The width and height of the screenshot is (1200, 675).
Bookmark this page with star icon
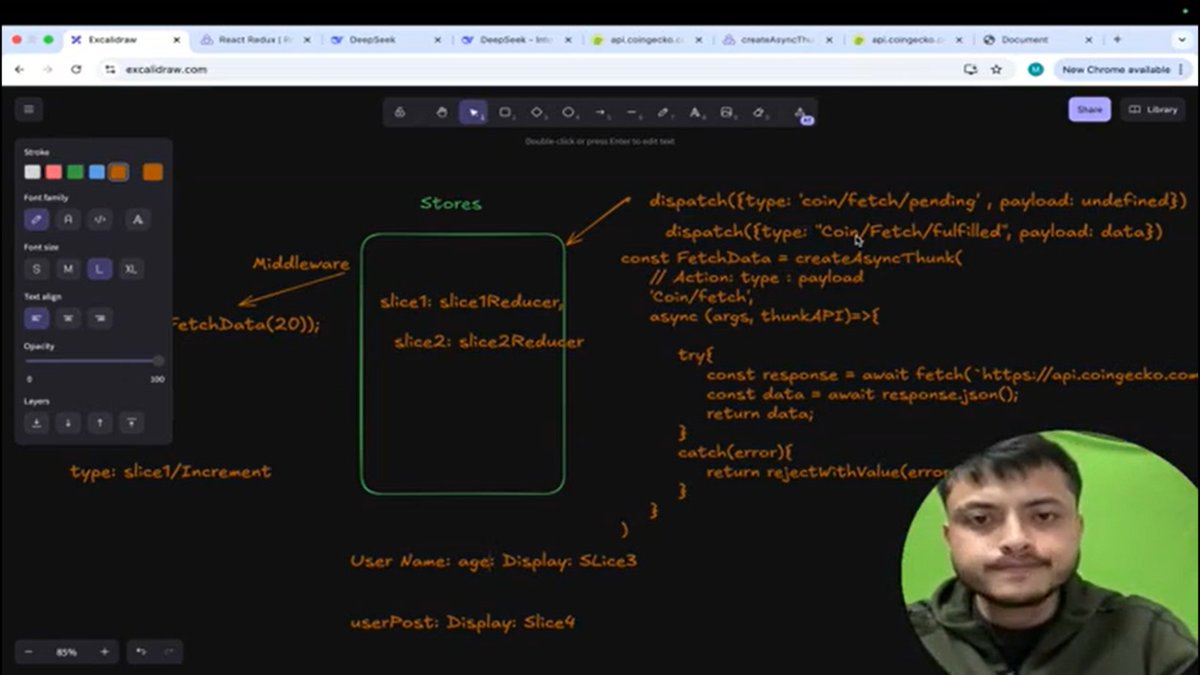pos(996,69)
